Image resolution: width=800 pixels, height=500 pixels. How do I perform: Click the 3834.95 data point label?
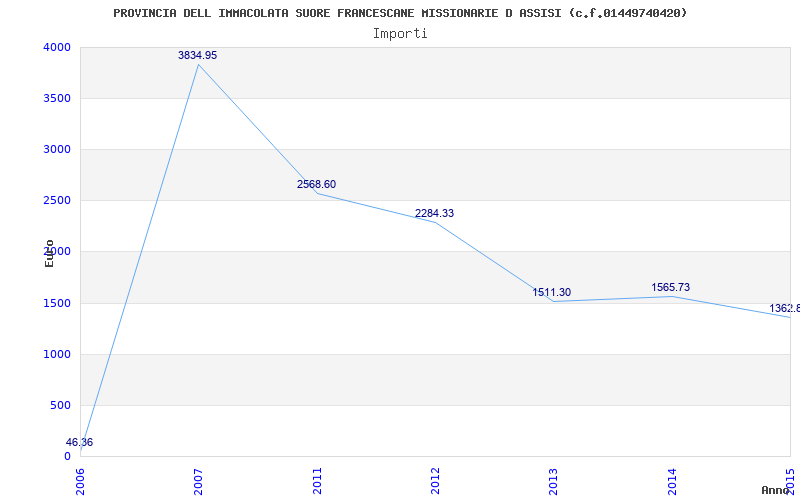pyautogui.click(x=197, y=55)
